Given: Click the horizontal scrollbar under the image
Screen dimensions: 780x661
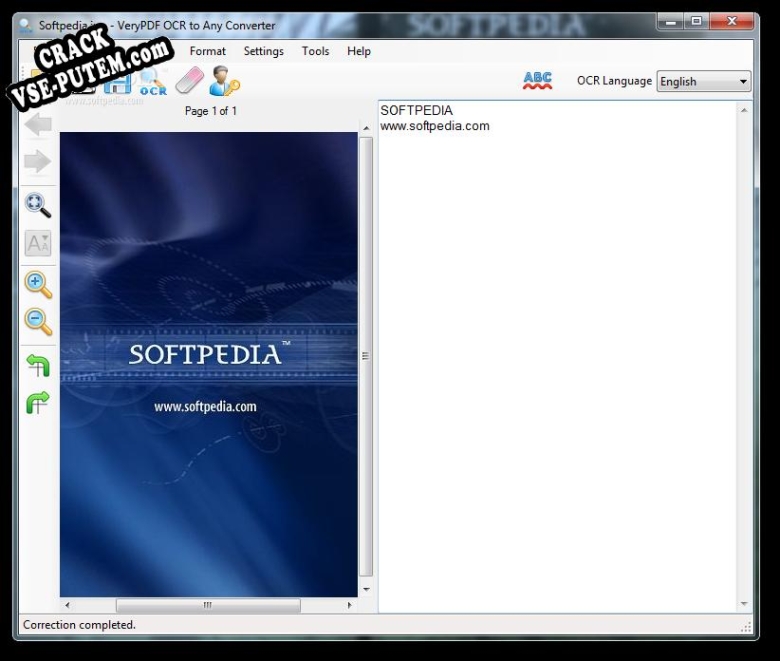Looking at the screenshot, I should pyautogui.click(x=208, y=605).
